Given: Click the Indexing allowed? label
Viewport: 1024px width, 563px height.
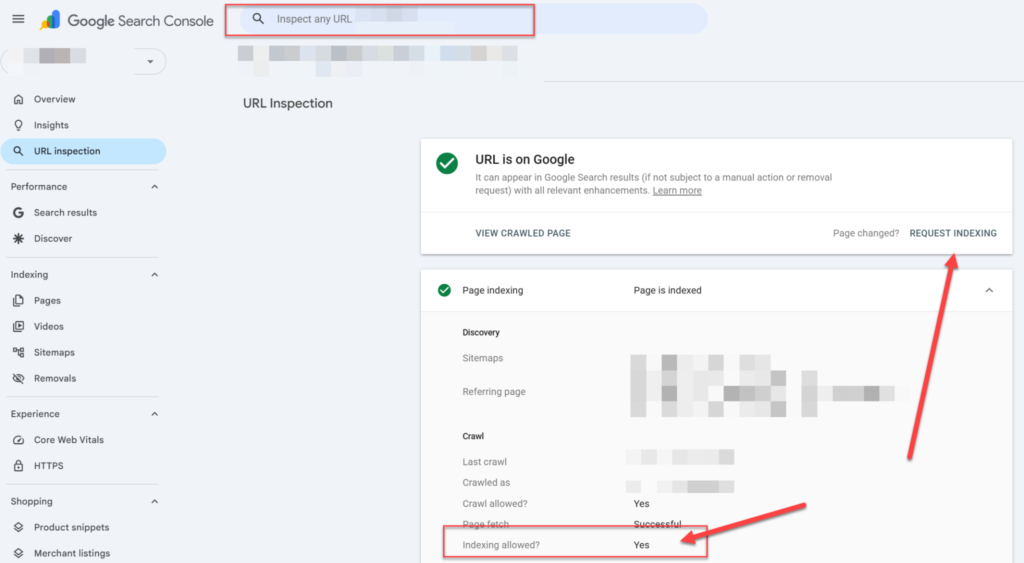Looking at the screenshot, I should (x=501, y=545).
